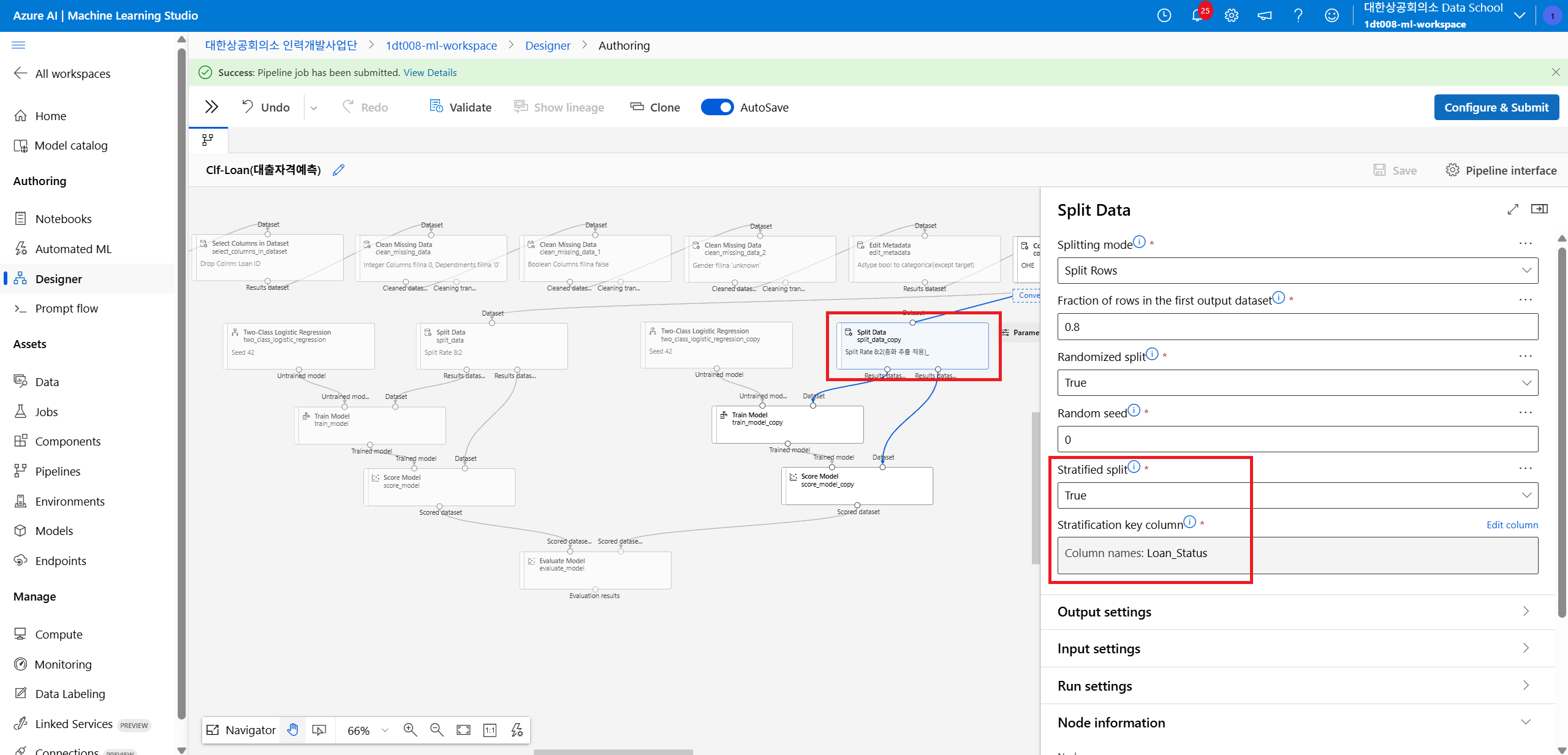
Task: Open the View Details link
Action: (430, 72)
